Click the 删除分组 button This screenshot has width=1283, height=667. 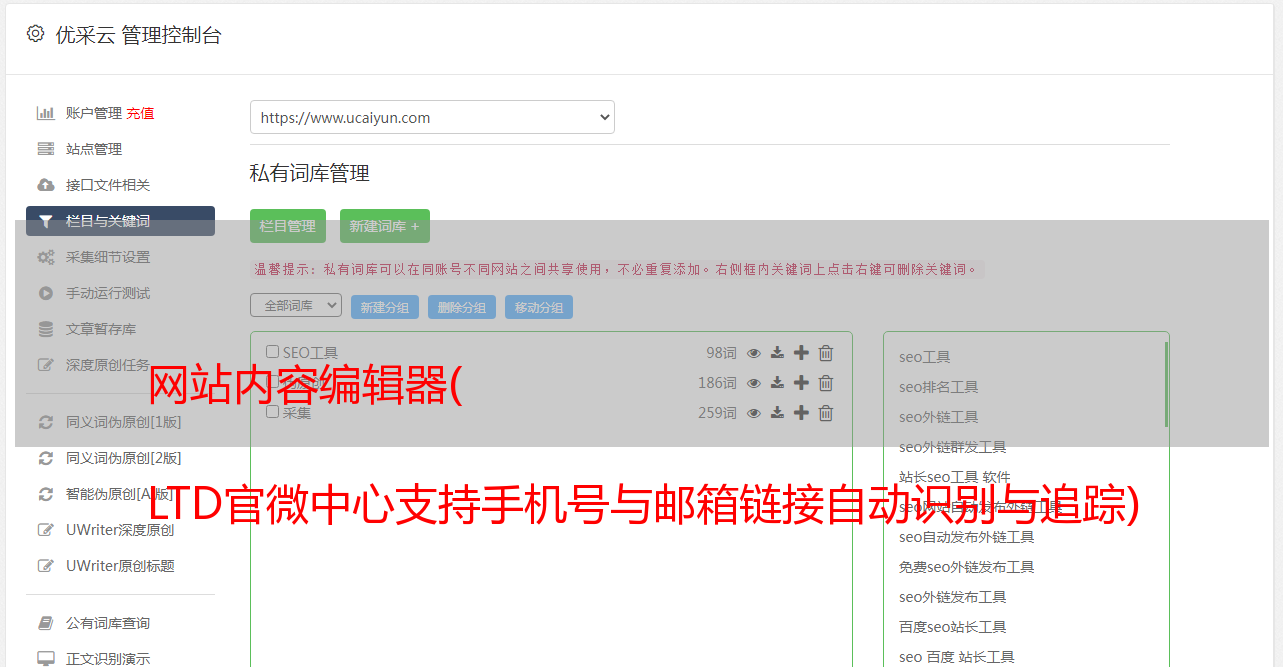pyautogui.click(x=462, y=307)
